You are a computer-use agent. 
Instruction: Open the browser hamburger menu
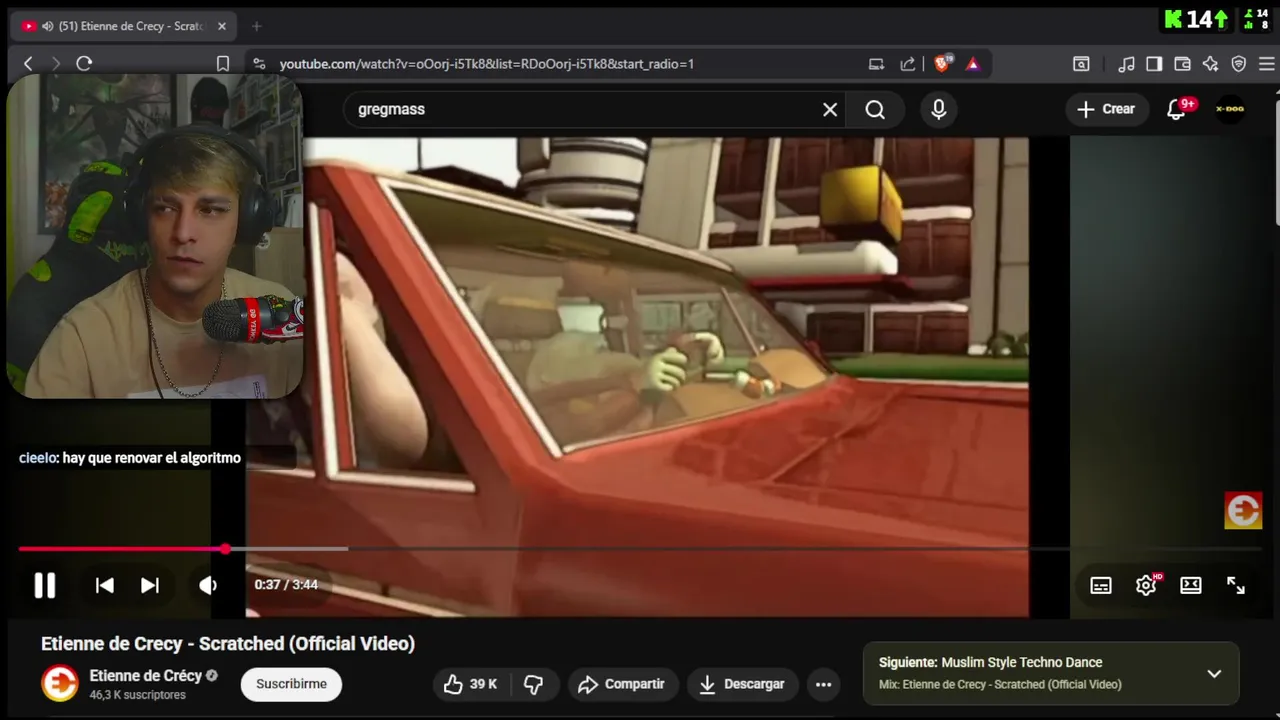(1267, 64)
